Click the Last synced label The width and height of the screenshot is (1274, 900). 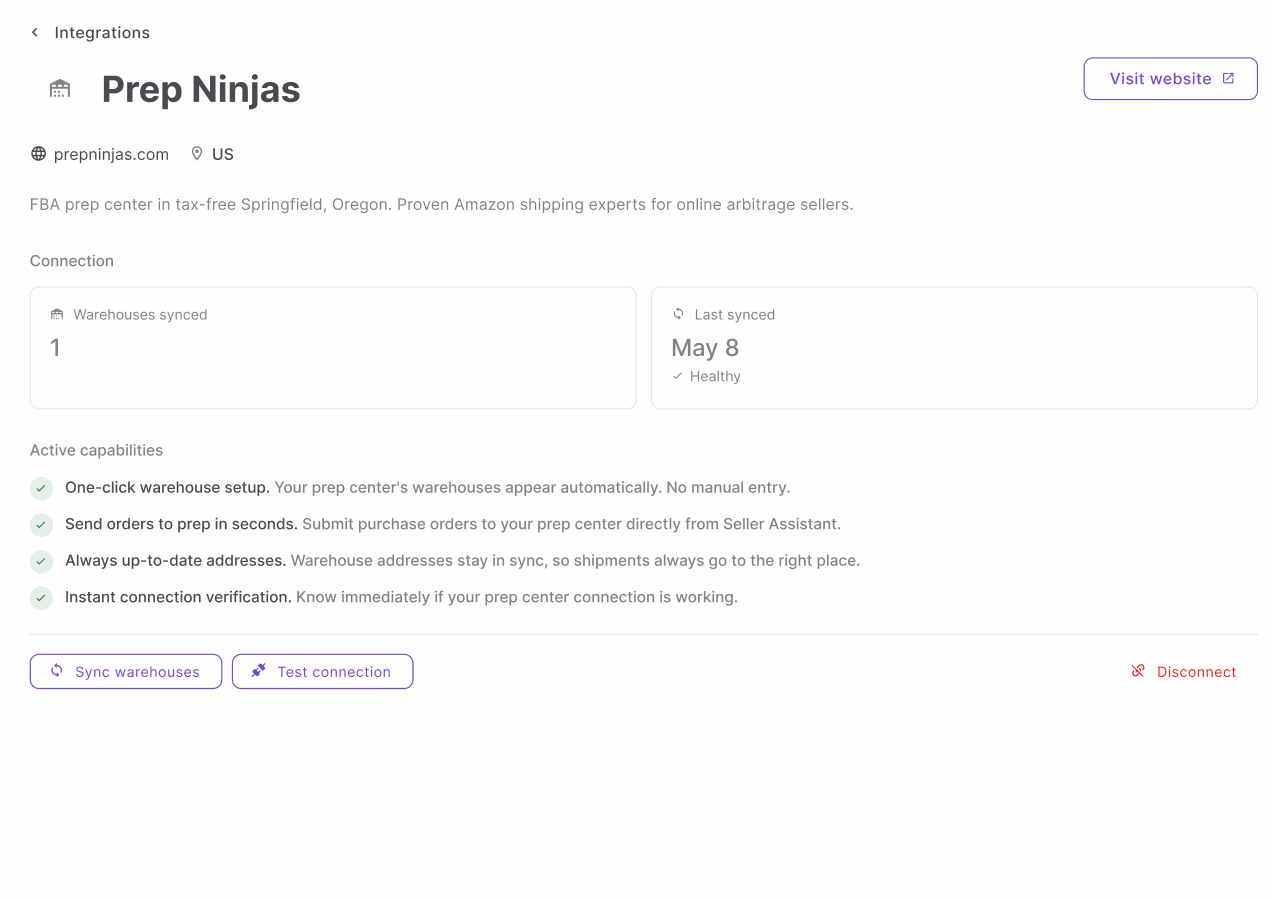click(x=735, y=314)
